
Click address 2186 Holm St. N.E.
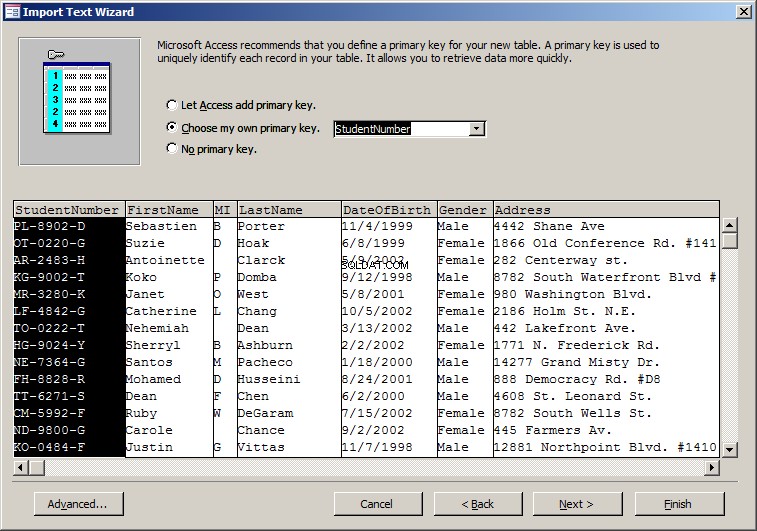coord(565,311)
